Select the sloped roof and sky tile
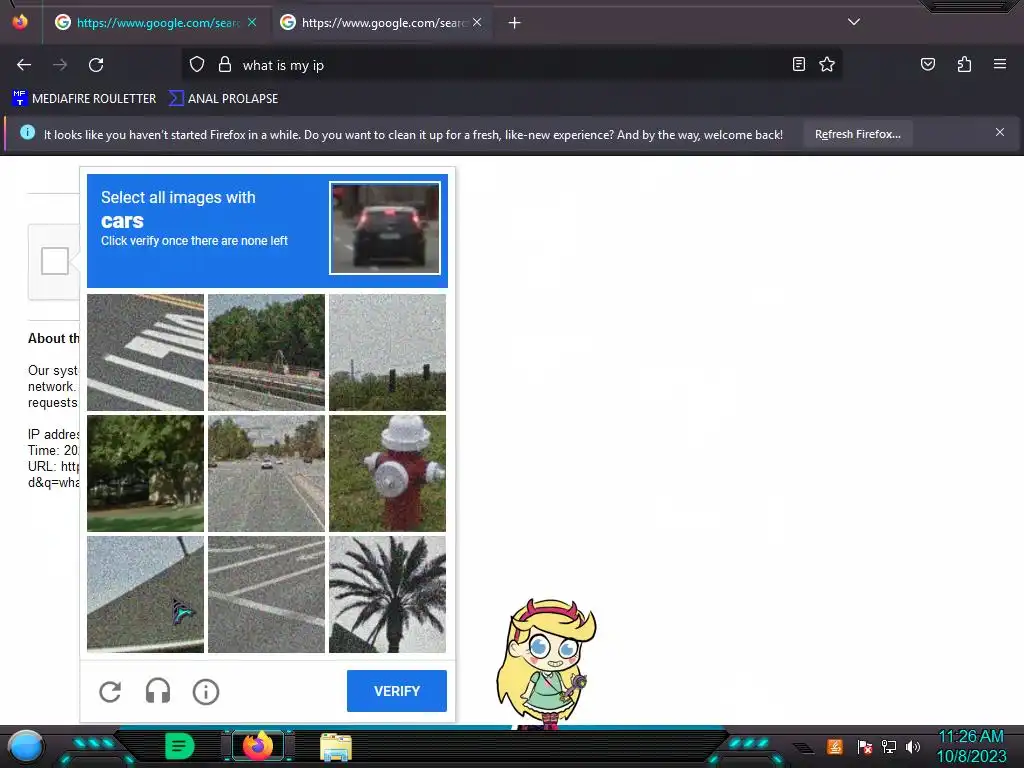 tap(145, 594)
